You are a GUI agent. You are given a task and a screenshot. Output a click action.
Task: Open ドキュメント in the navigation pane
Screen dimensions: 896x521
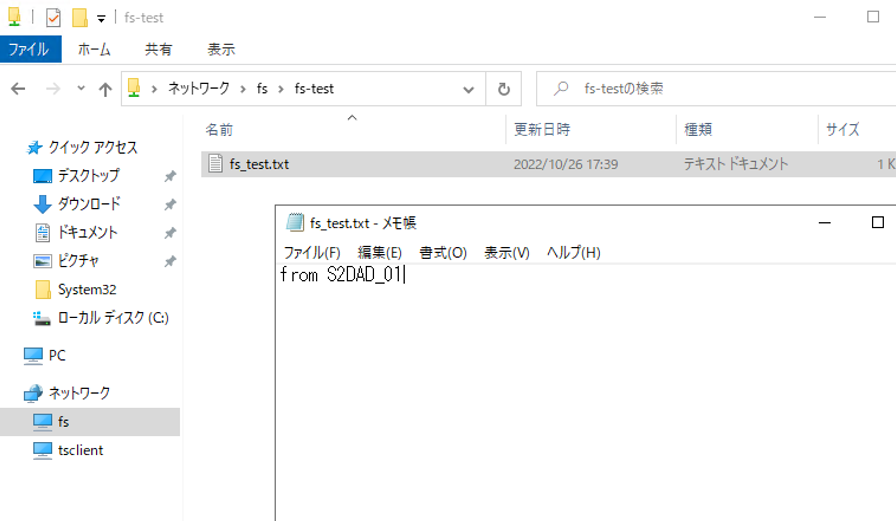pyautogui.click(x=87, y=233)
